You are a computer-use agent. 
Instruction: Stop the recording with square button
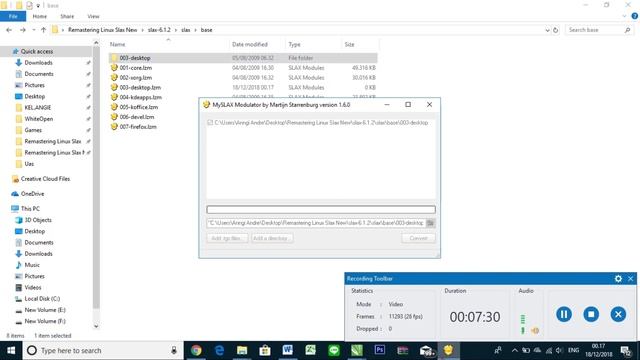[x=591, y=314]
